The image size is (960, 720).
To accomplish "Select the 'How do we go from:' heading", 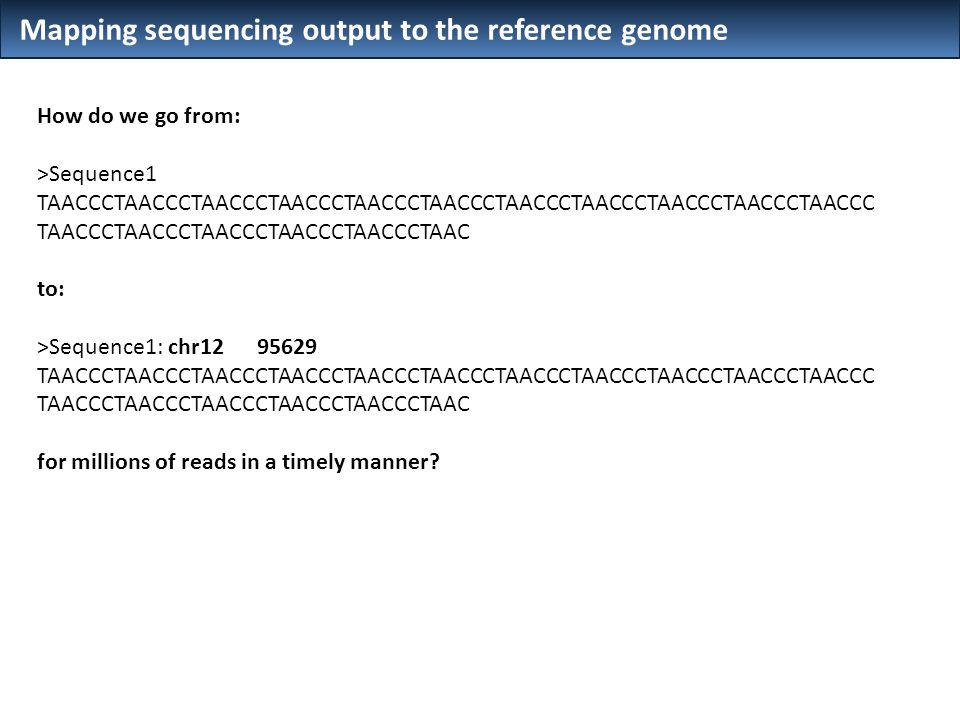I will [139, 116].
